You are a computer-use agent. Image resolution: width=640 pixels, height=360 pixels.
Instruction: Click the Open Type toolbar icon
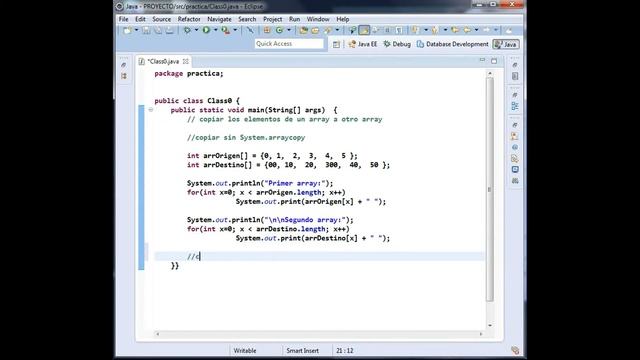tap(303, 30)
